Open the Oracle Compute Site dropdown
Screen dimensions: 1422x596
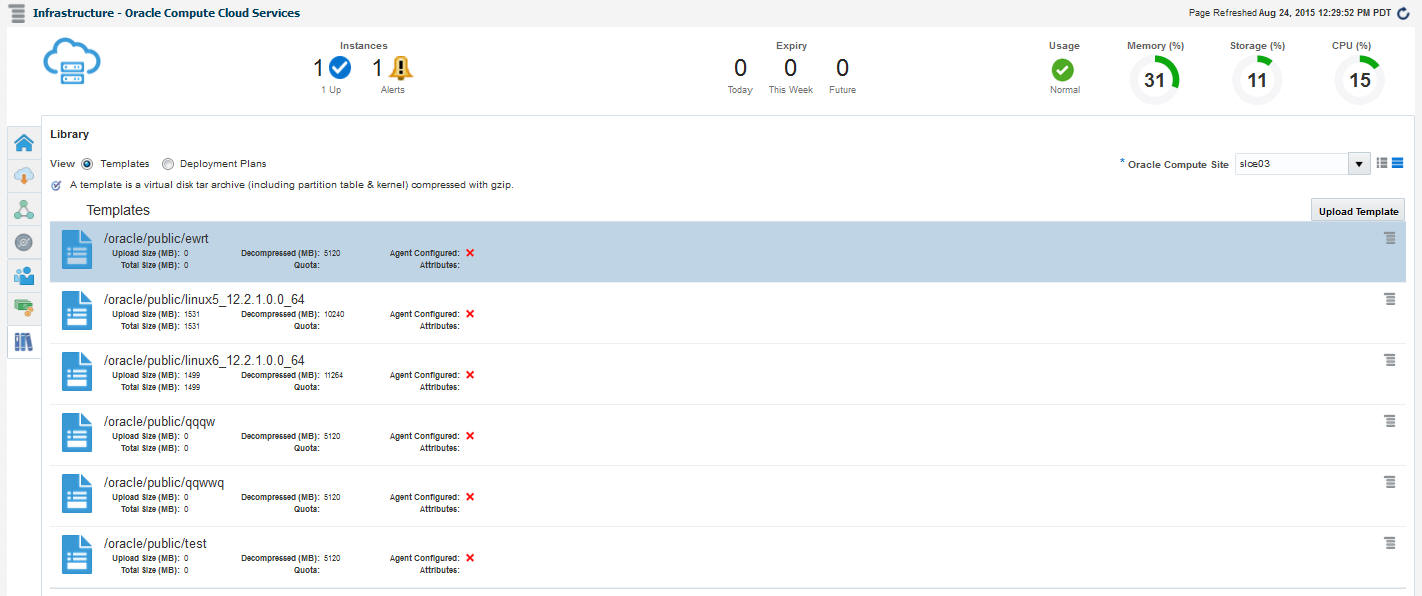click(x=1359, y=164)
